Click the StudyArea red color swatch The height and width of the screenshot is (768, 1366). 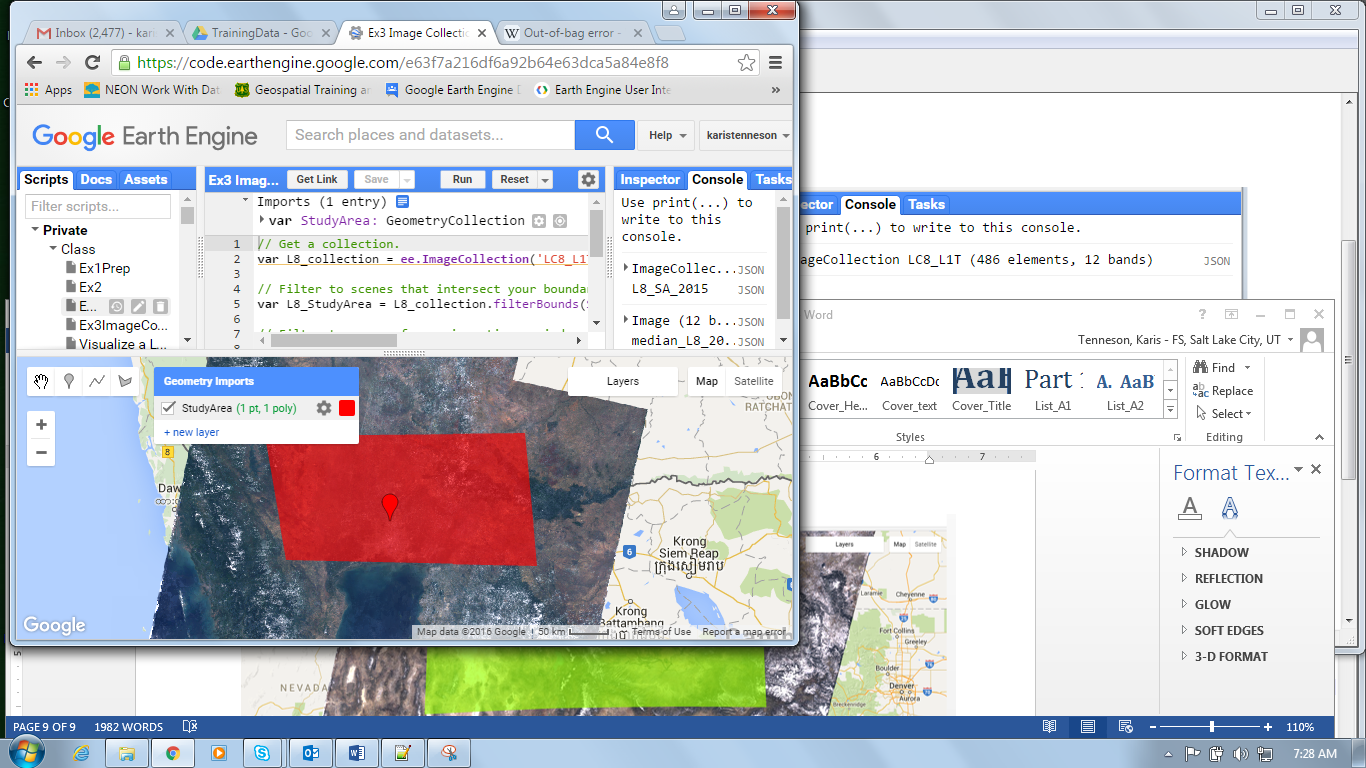coord(347,408)
